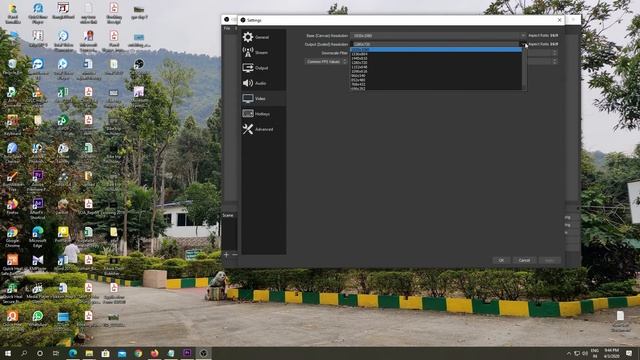Open Cortana from the taskbar

pos(40,353)
